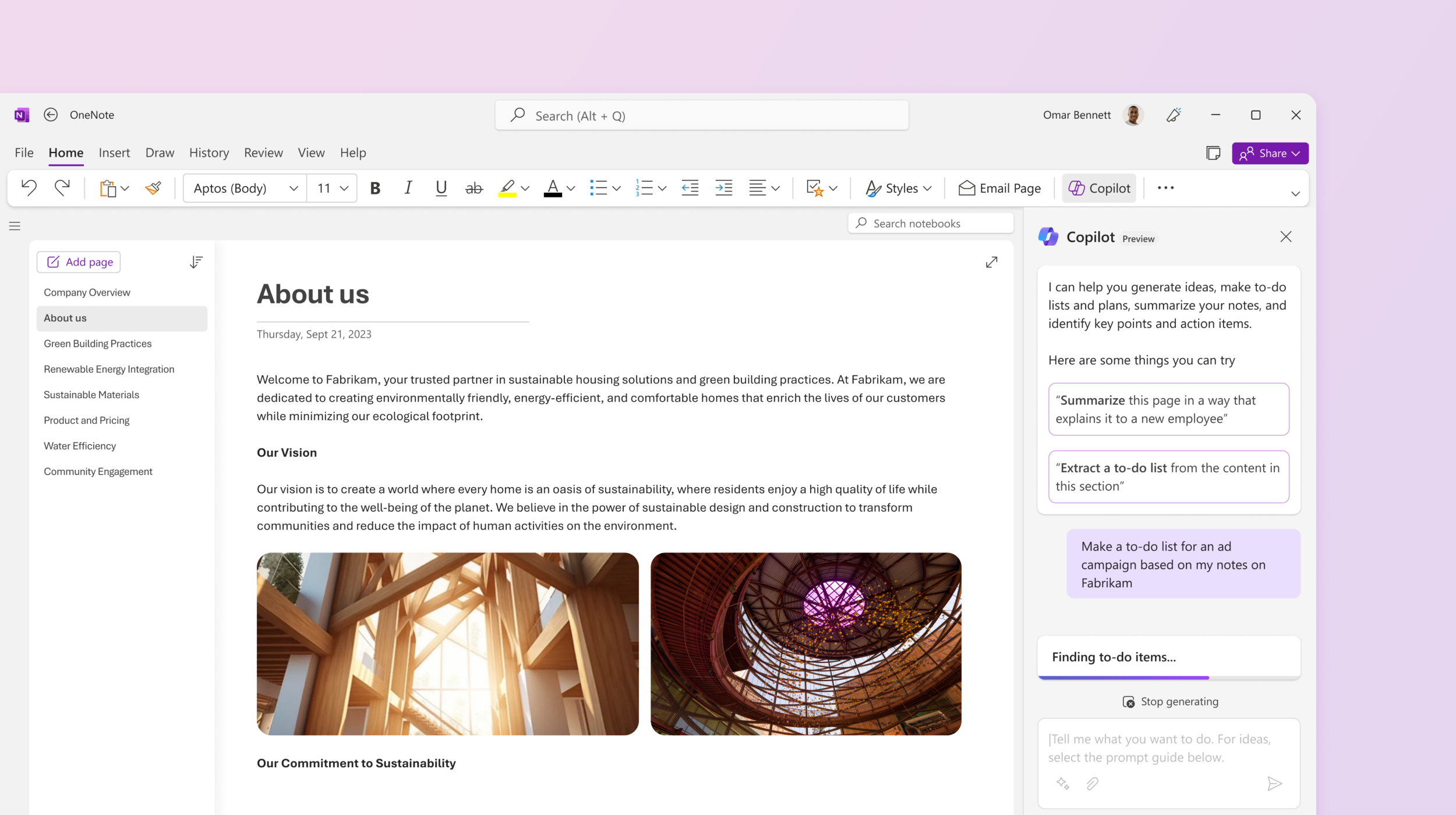Click the Font Color icon
The height and width of the screenshot is (815, 1456).
click(x=553, y=189)
